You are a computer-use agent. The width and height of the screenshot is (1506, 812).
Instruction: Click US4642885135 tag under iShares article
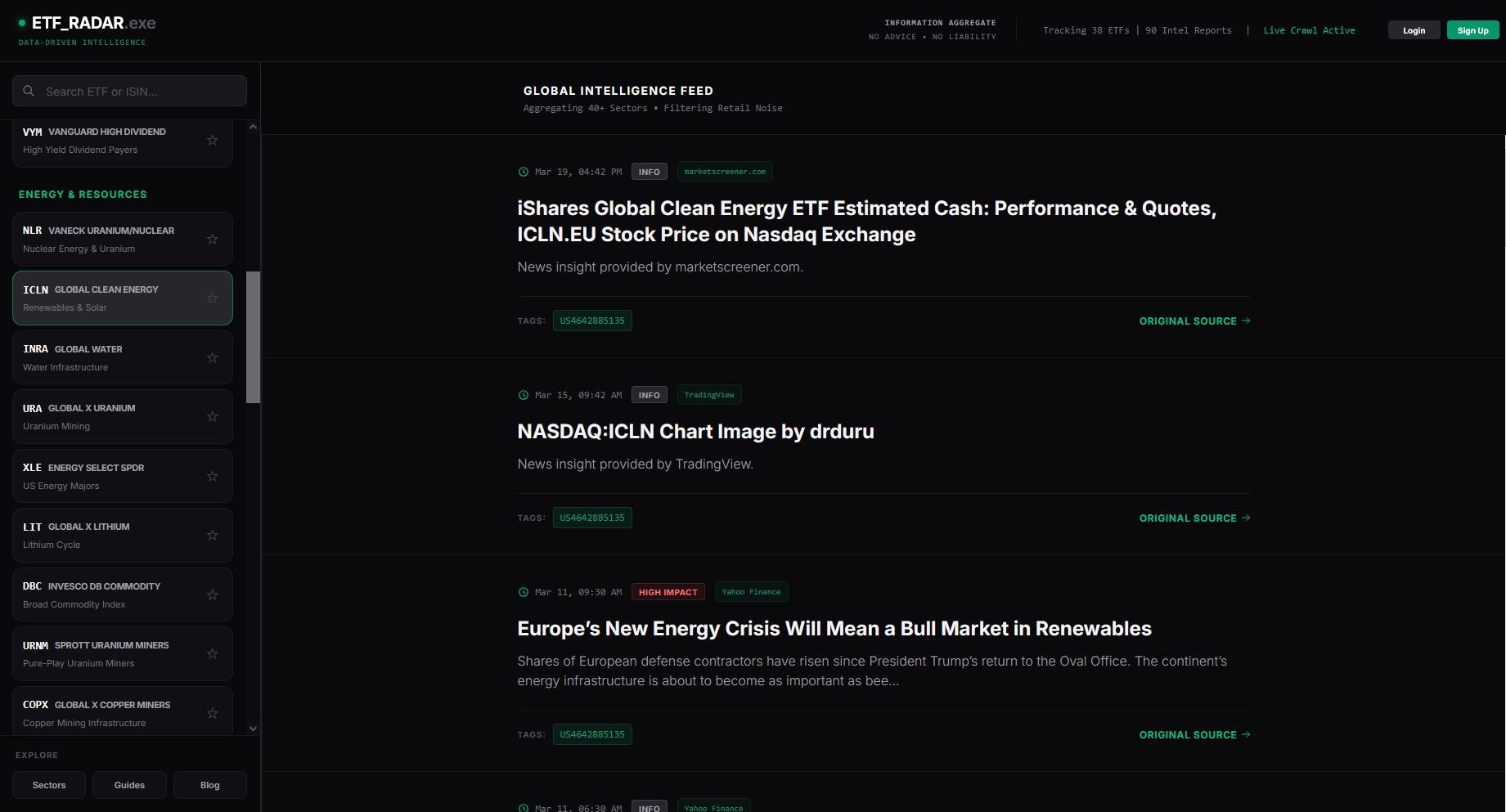[x=592, y=321]
